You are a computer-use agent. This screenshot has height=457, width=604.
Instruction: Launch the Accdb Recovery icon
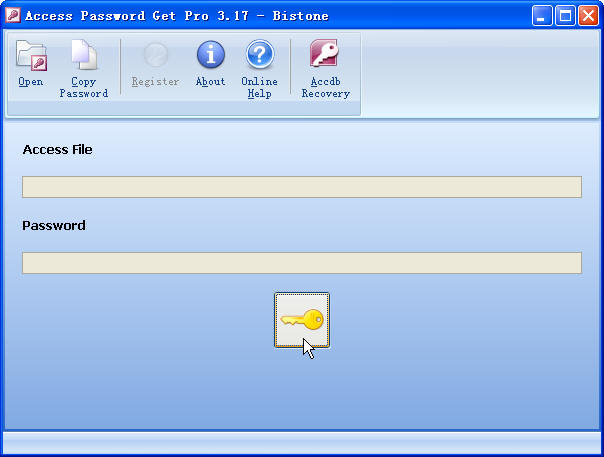(325, 56)
